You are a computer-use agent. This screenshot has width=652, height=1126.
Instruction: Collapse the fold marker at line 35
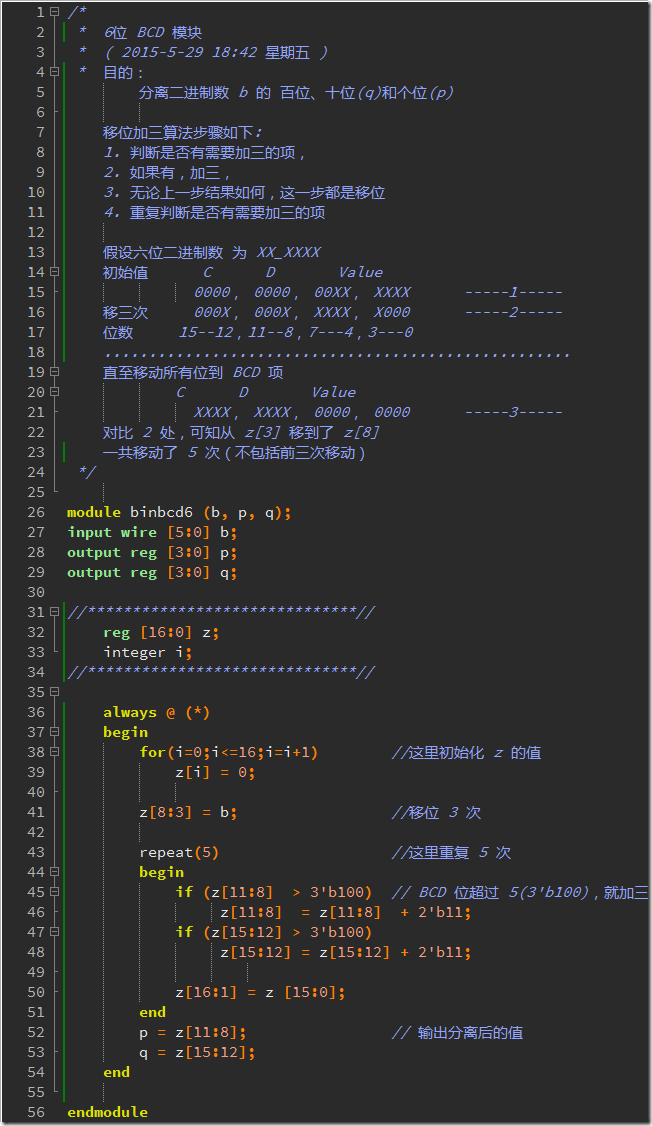tap(55, 692)
